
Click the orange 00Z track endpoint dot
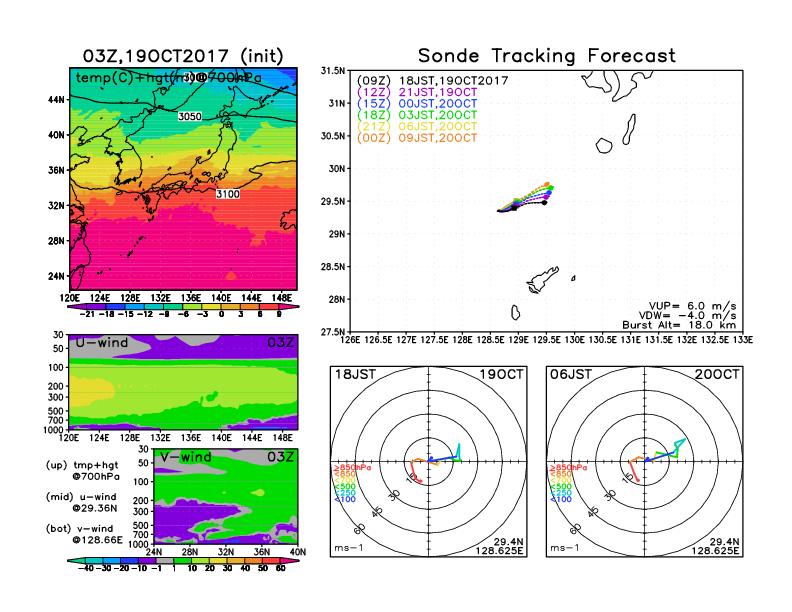click(547, 184)
